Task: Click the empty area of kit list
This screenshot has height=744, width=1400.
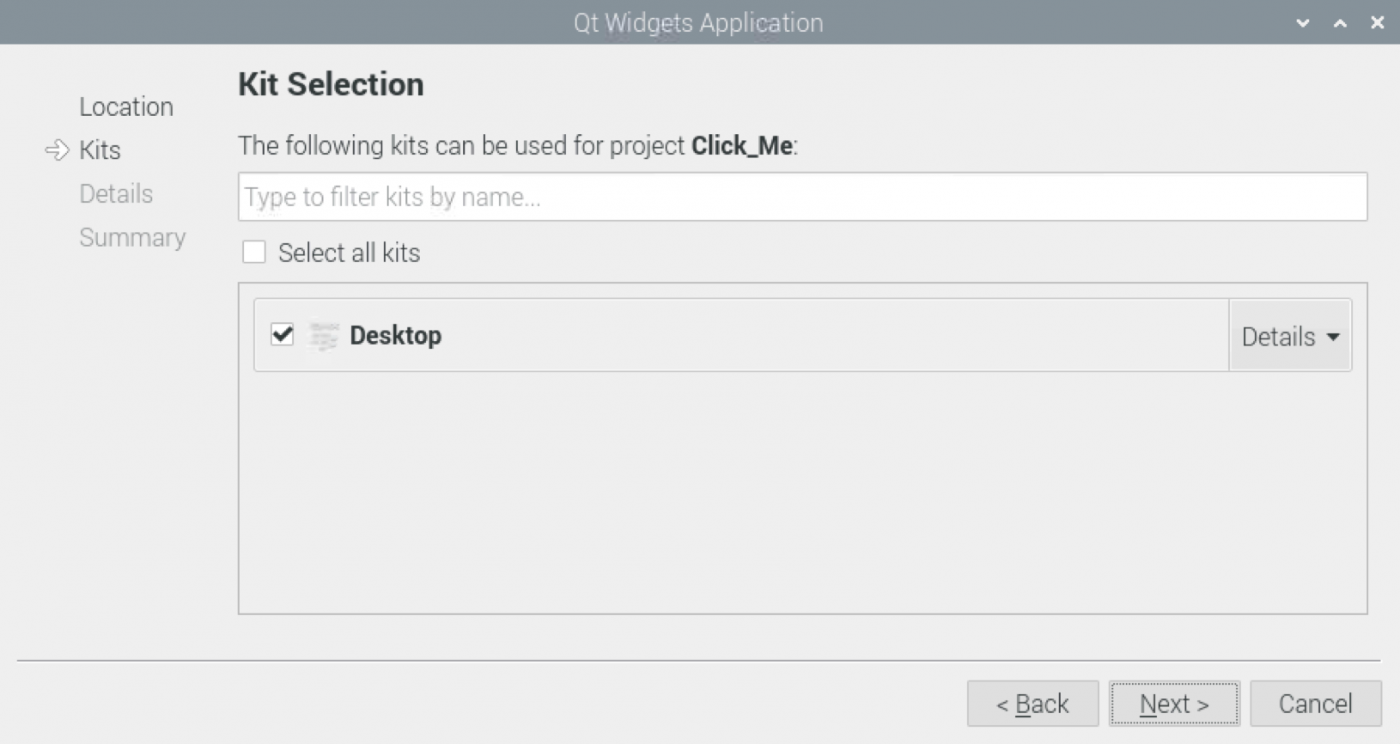Action: point(802,490)
